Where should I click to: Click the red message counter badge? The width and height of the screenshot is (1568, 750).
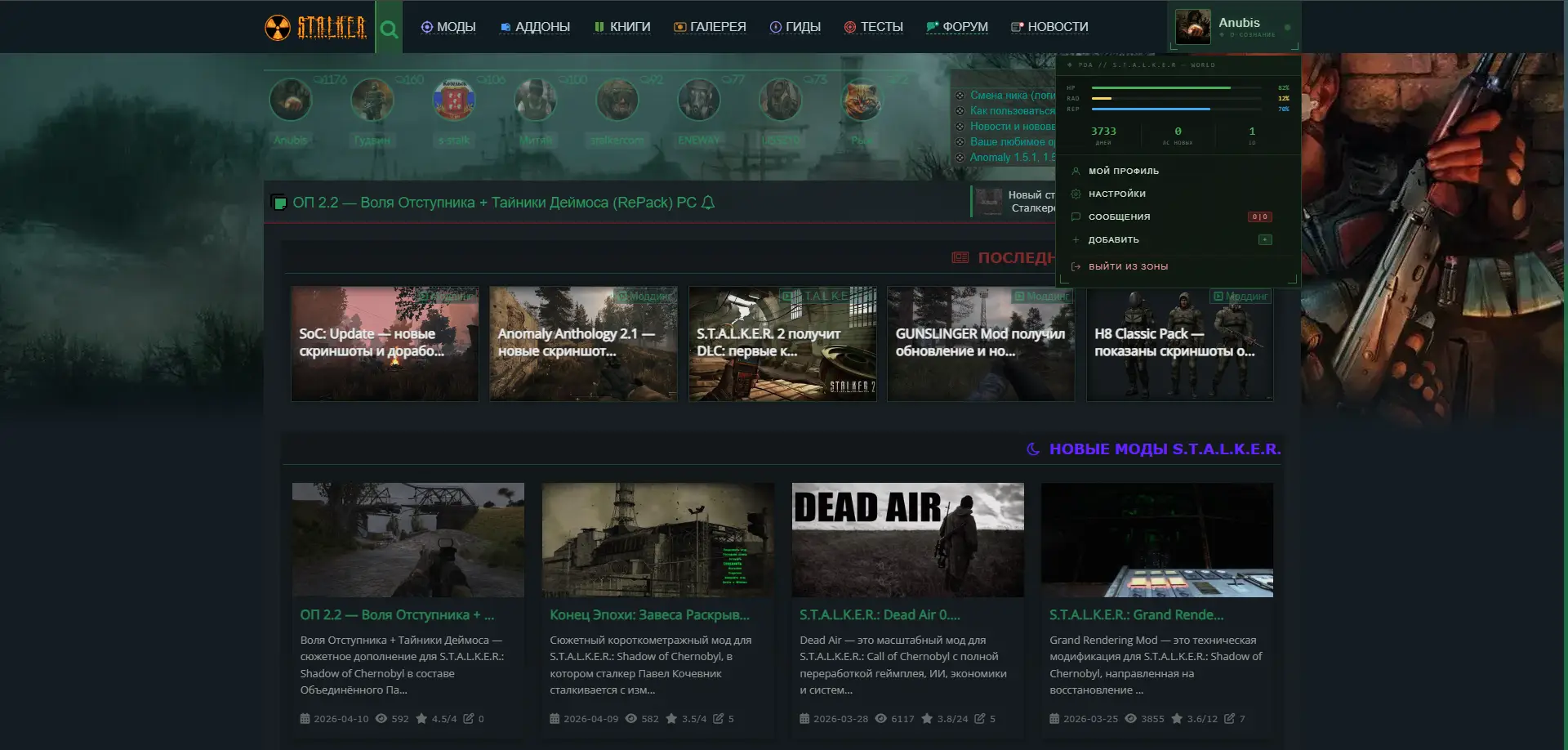click(x=1259, y=217)
